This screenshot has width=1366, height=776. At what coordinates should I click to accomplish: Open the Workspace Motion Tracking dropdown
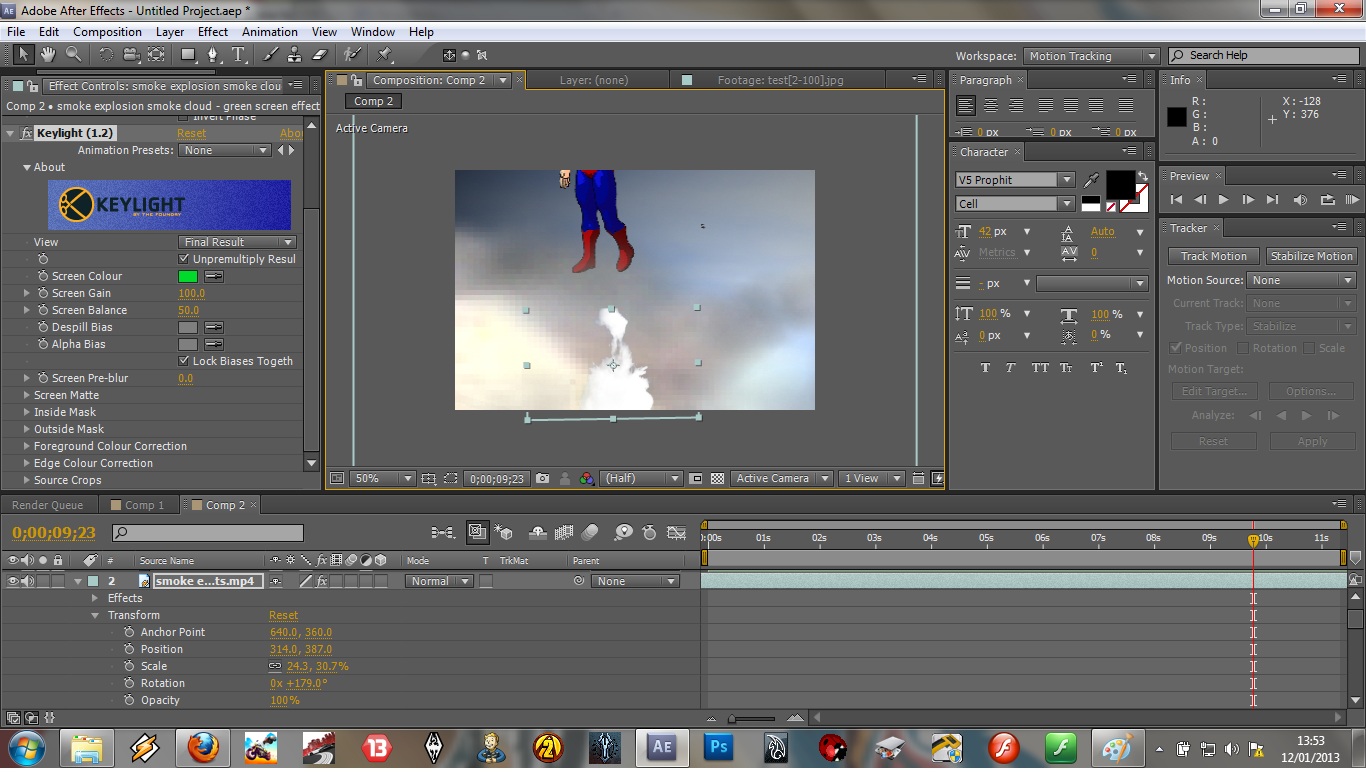[1091, 56]
